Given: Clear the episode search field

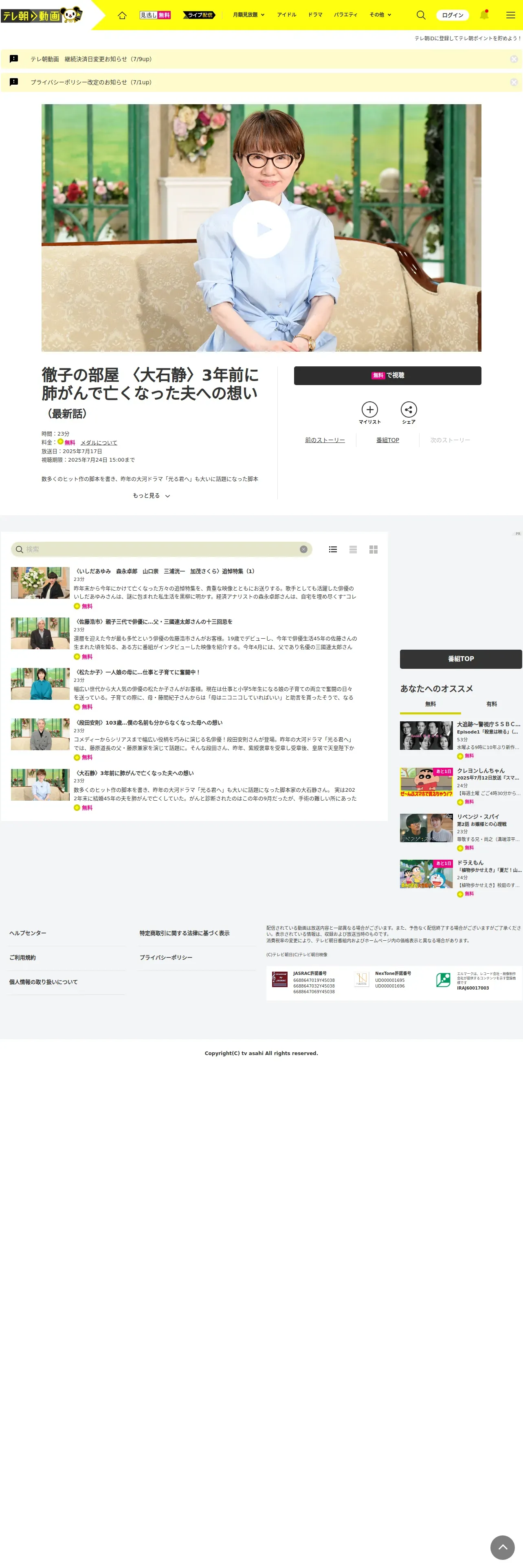Looking at the screenshot, I should click(303, 549).
